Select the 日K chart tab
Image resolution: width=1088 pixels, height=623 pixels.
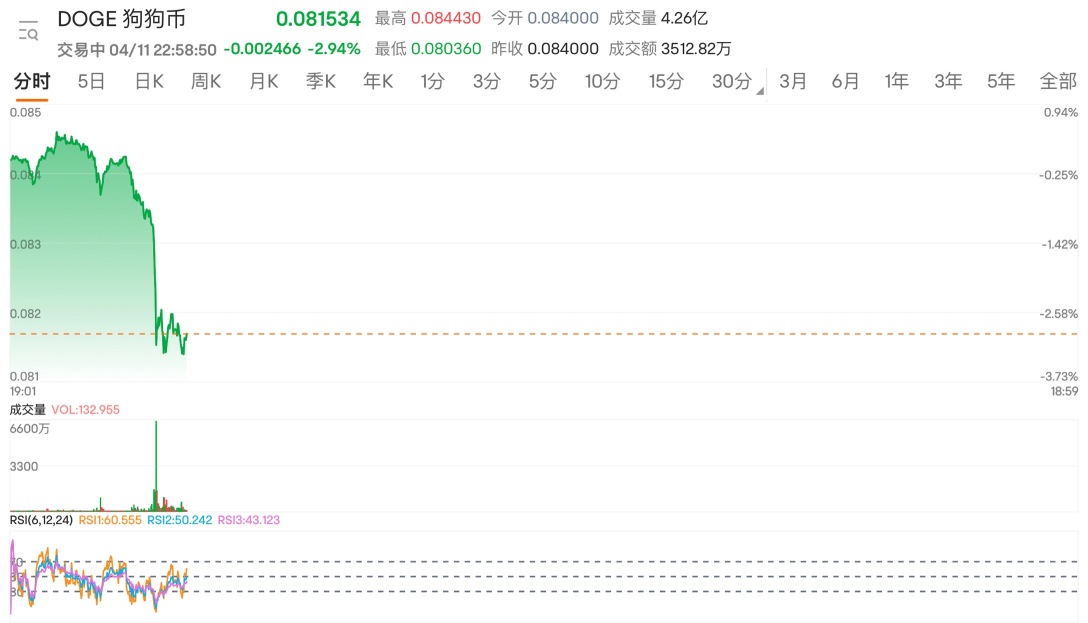[149, 81]
